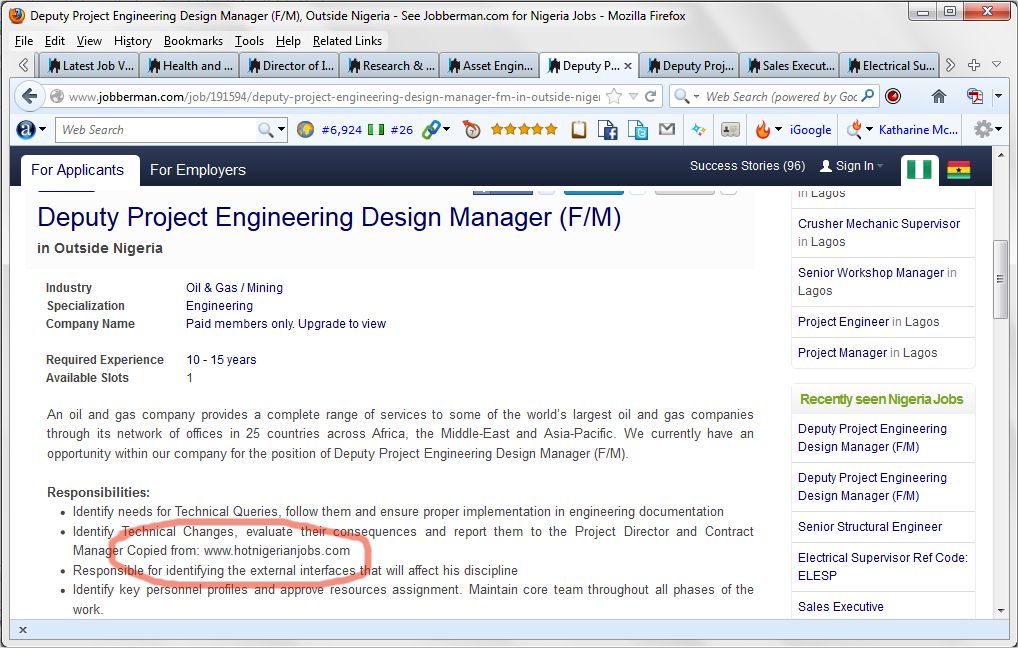
Task: Click the page vertical scrollbar thumb
Action: click(1000, 279)
